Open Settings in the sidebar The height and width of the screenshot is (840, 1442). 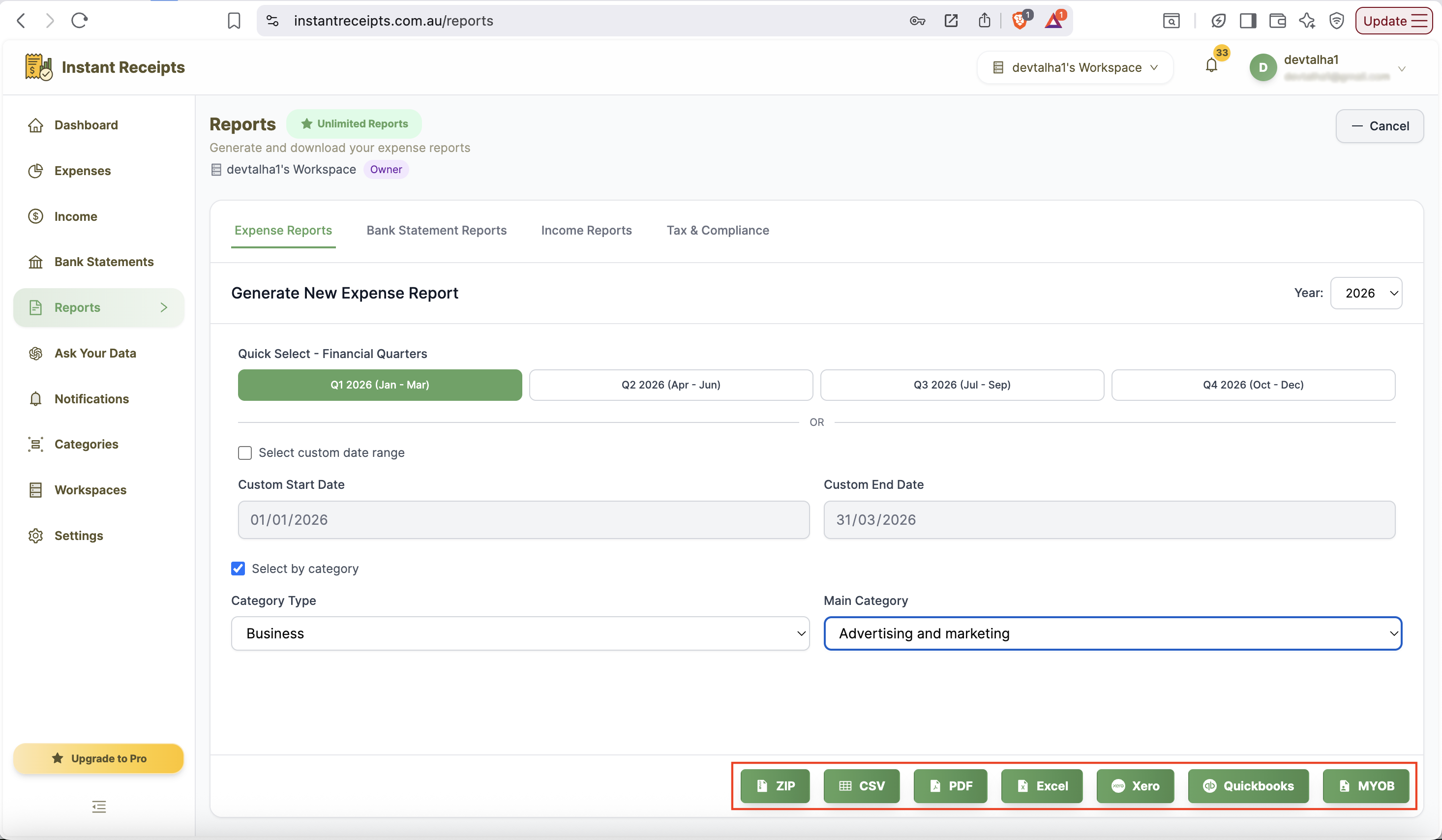tap(78, 536)
